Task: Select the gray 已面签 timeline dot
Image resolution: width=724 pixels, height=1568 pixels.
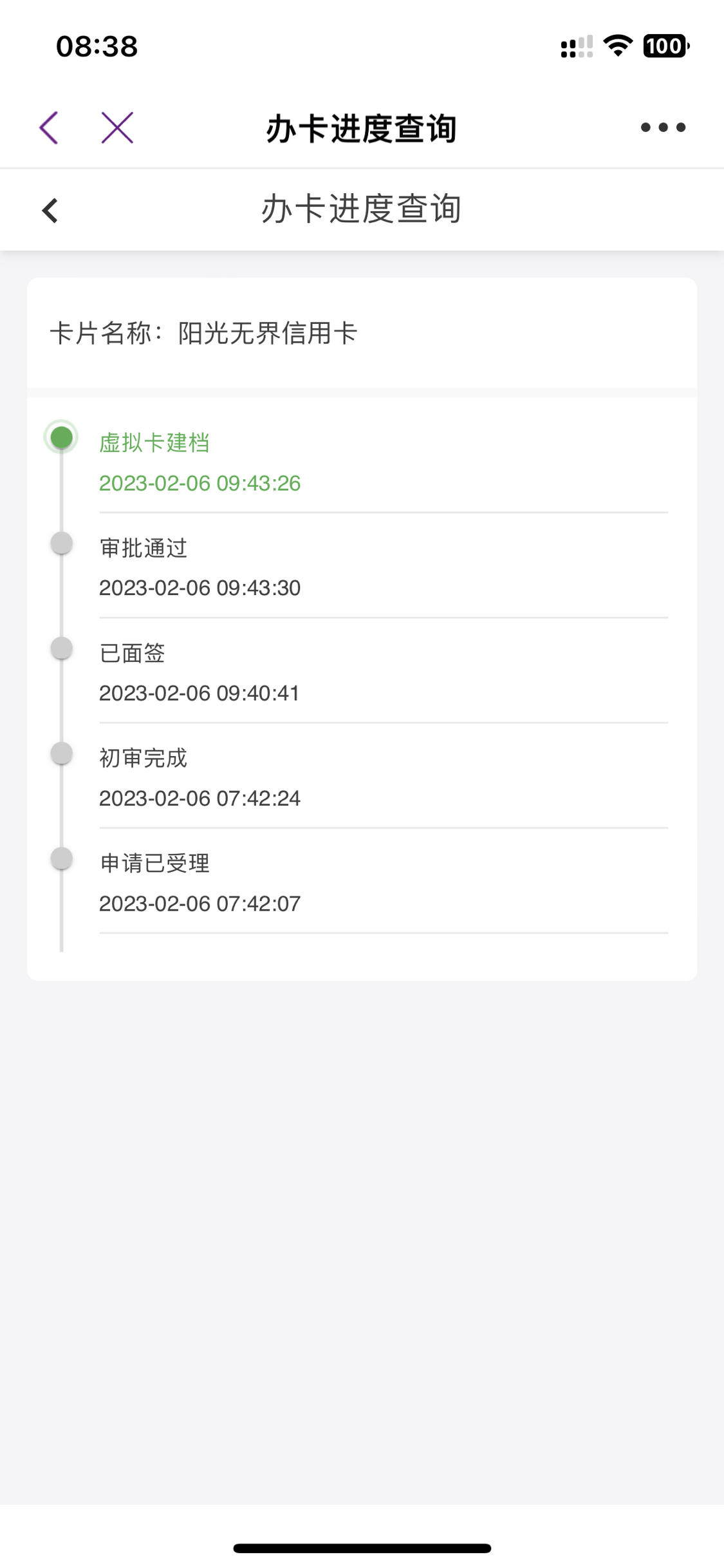Action: 61,648
